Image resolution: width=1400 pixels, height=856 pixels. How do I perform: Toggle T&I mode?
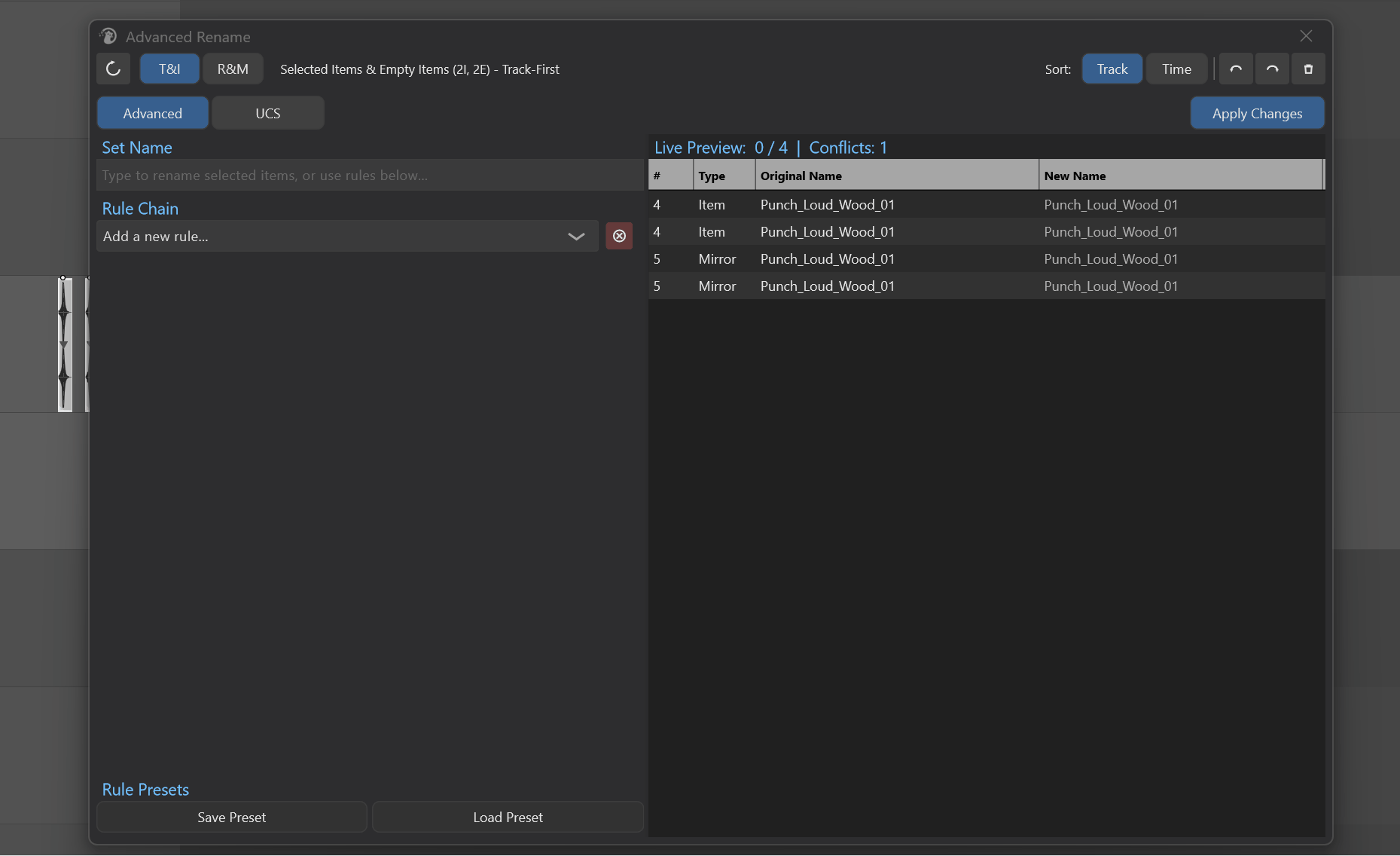(169, 69)
